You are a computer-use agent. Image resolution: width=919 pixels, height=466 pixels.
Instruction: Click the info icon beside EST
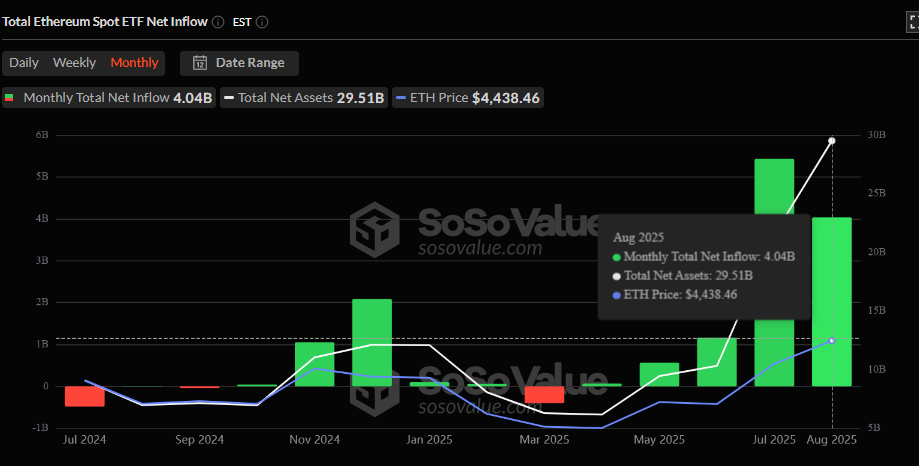coord(262,21)
